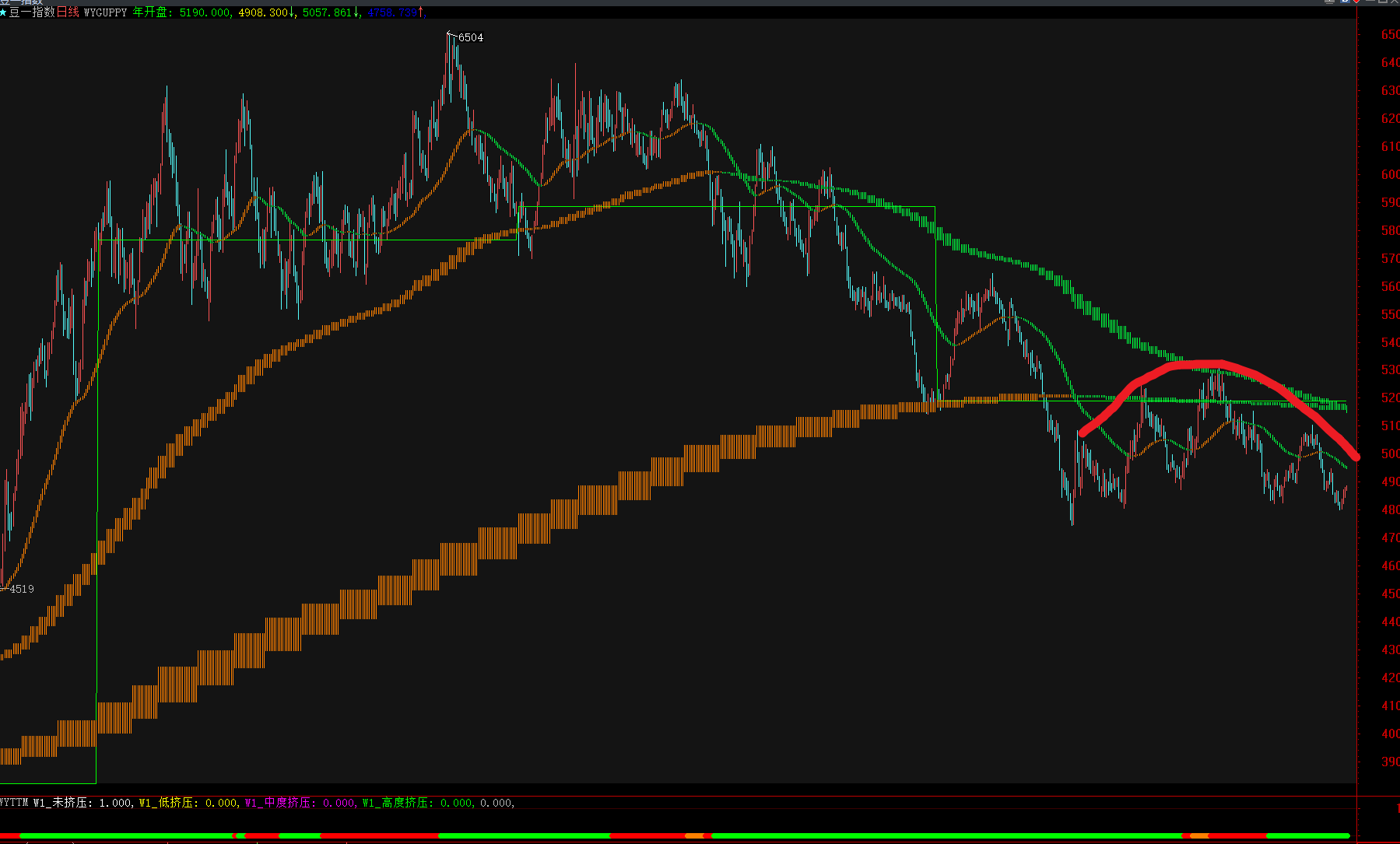
Task: Click the red heart icon in title bar
Action: (1356, 2)
